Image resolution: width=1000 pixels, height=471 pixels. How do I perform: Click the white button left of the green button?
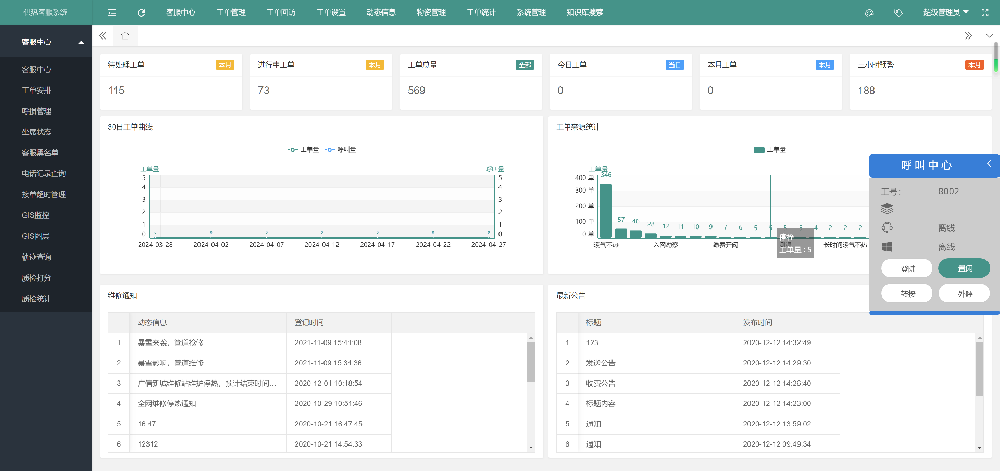[x=906, y=268]
